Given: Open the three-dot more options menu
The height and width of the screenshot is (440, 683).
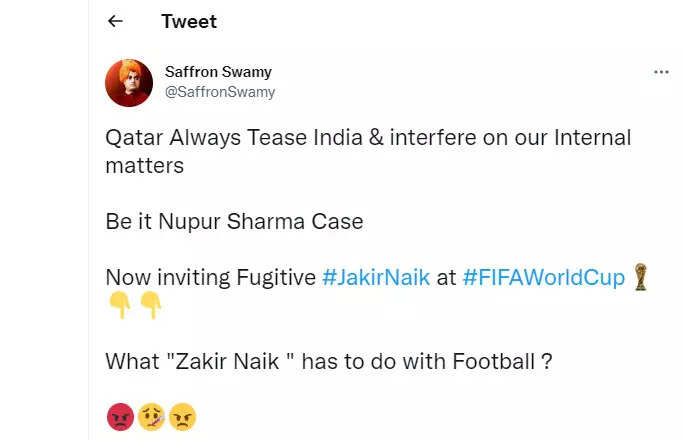Looking at the screenshot, I should (661, 73).
